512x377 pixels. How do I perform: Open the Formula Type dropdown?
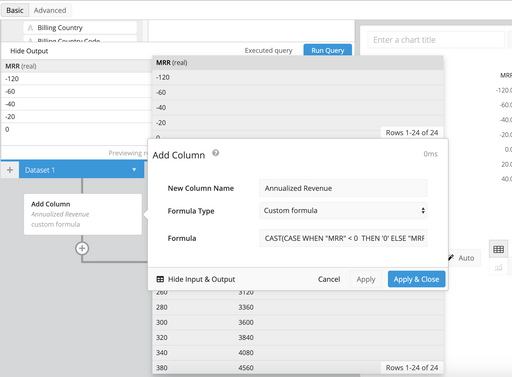pyautogui.click(x=343, y=211)
